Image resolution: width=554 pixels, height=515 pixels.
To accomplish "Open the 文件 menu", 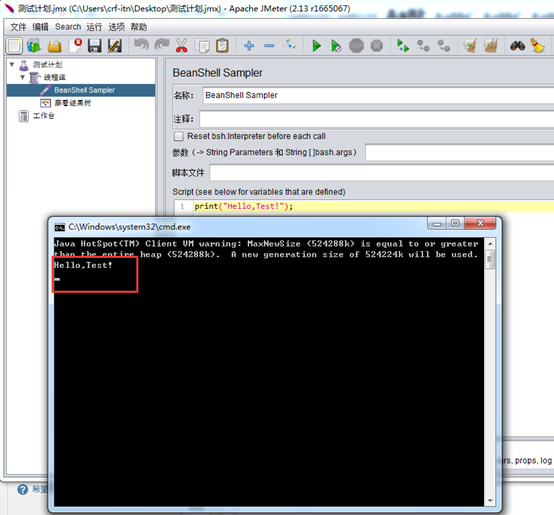I will click(x=18, y=27).
